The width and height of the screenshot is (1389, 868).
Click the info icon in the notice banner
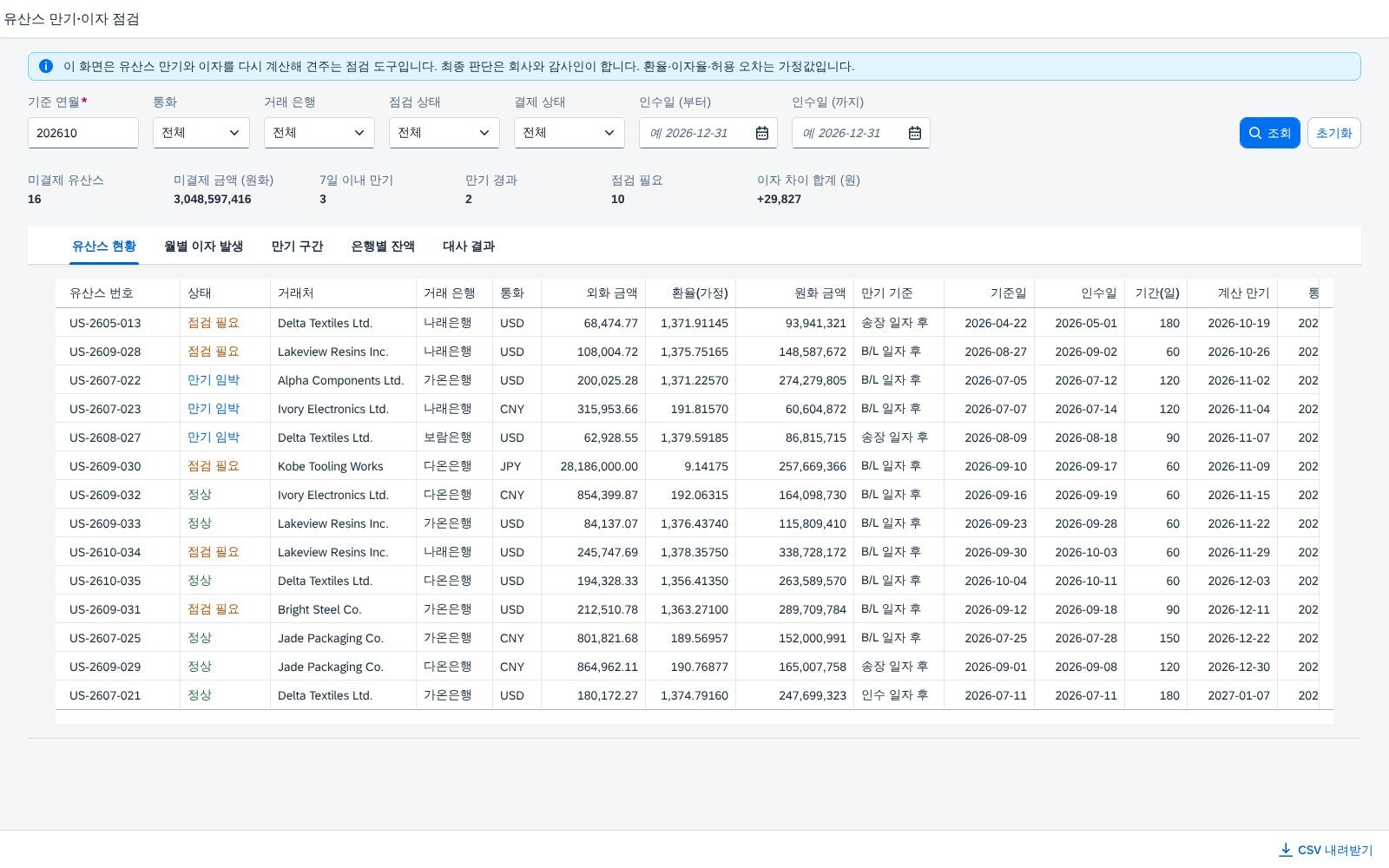pyautogui.click(x=46, y=66)
